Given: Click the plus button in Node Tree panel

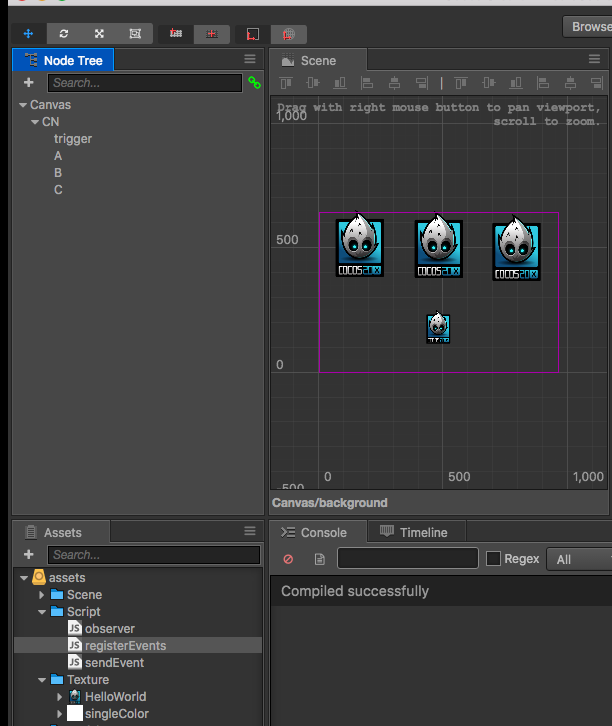Looking at the screenshot, I should (x=29, y=82).
